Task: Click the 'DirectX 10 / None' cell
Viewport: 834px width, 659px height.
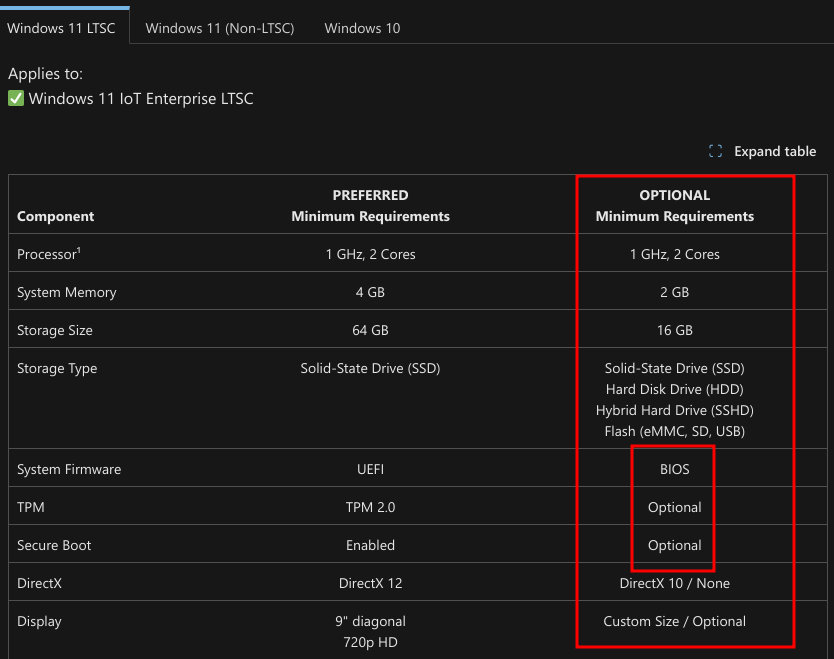Action: point(674,583)
